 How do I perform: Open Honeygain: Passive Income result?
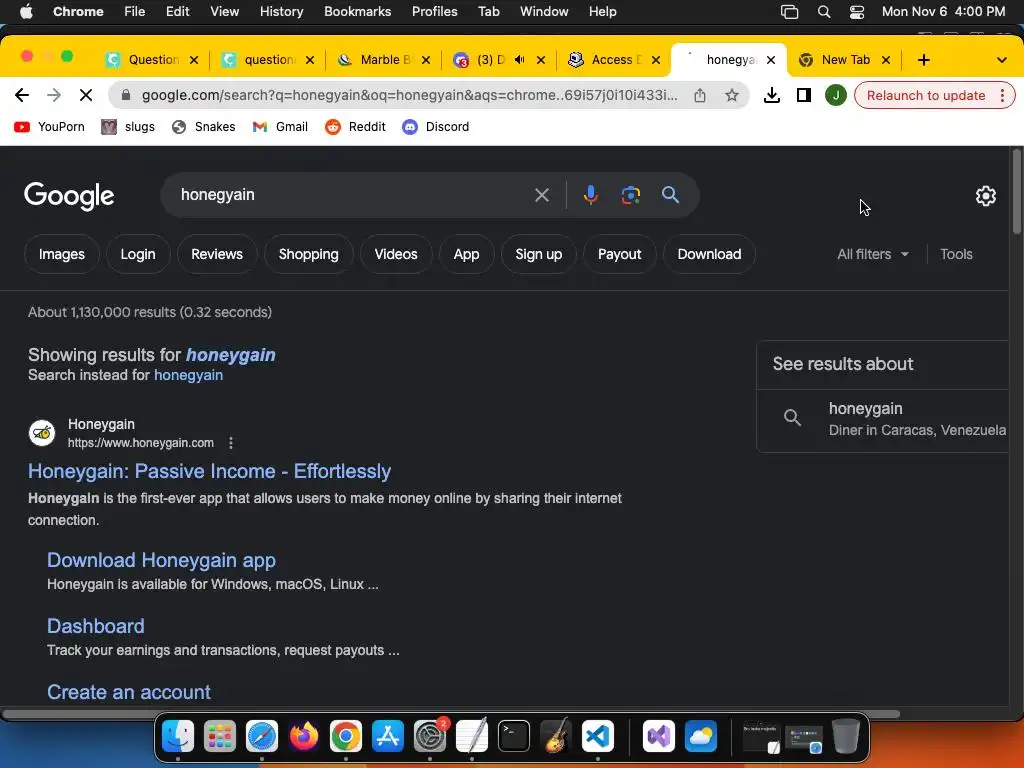[209, 471]
